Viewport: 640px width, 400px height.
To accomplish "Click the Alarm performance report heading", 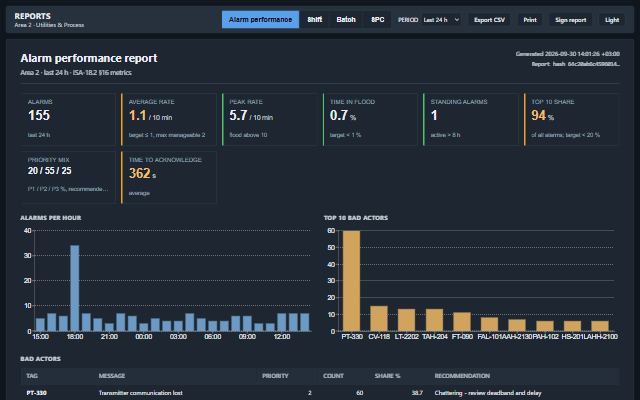I will pos(89,58).
